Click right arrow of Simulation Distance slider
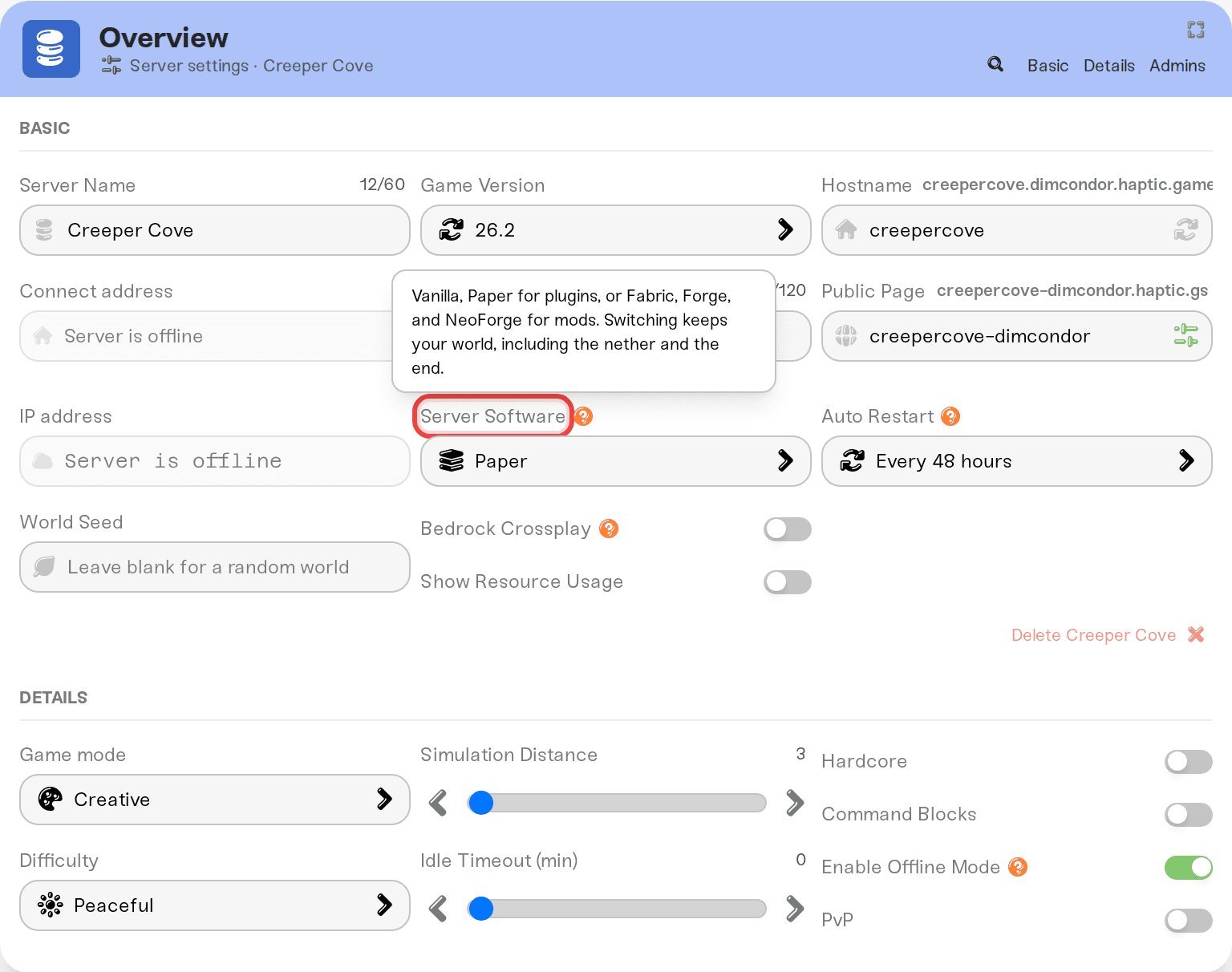1232x972 pixels. (x=795, y=802)
